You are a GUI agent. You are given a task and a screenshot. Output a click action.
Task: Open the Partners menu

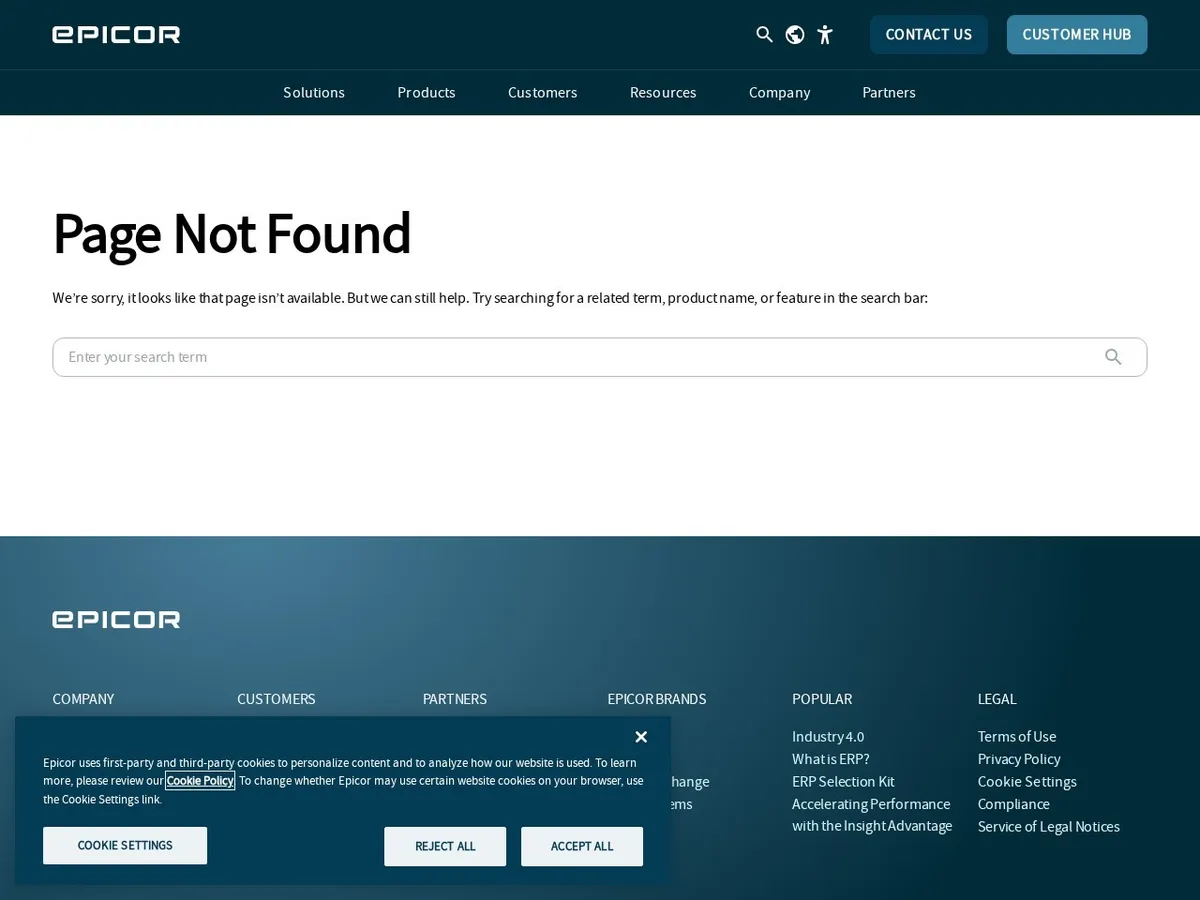point(889,92)
